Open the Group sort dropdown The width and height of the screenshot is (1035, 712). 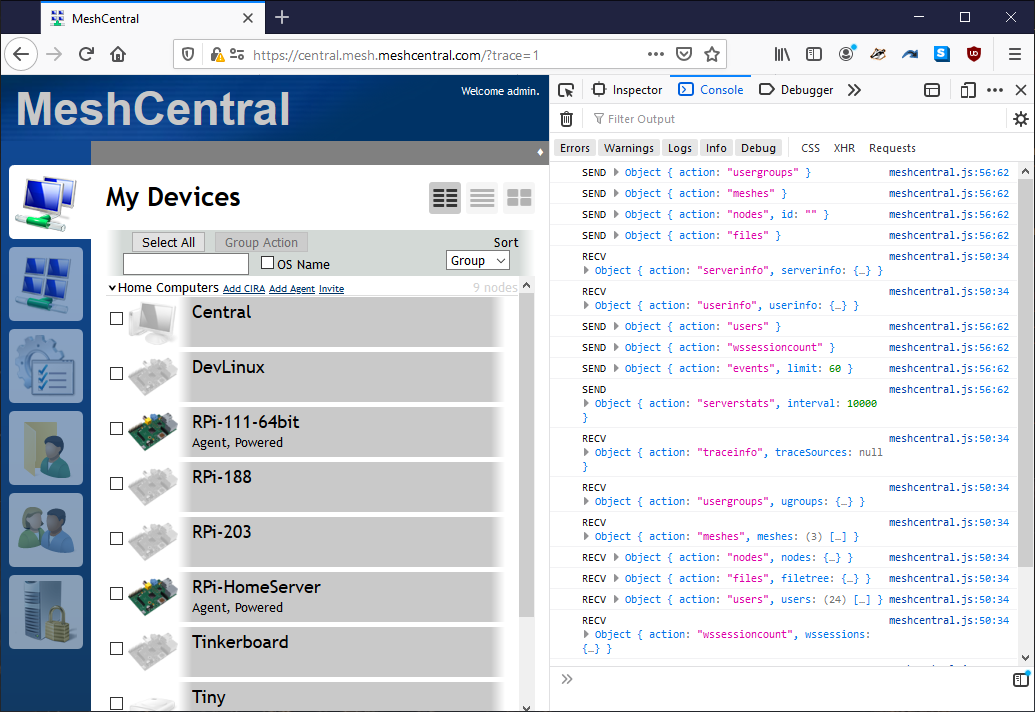coord(477,260)
